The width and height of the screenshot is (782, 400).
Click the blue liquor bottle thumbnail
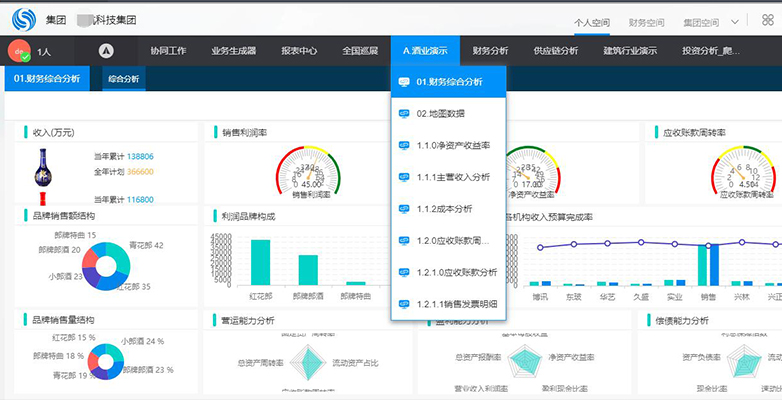click(43, 168)
